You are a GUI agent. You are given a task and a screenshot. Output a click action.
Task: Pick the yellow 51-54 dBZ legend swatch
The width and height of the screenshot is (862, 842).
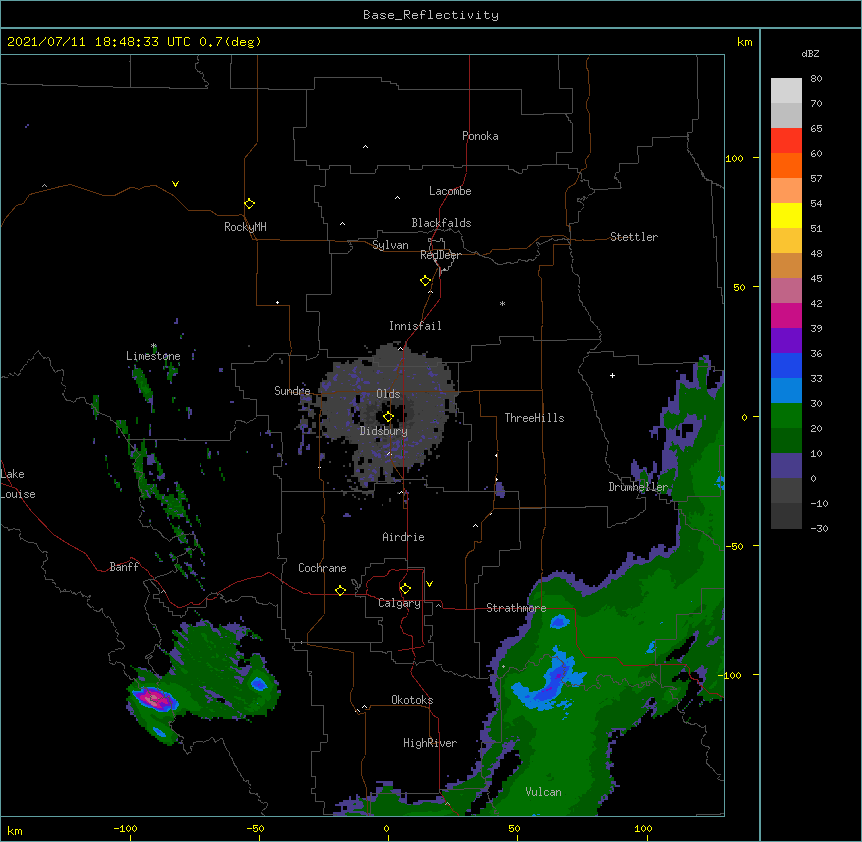click(786, 215)
